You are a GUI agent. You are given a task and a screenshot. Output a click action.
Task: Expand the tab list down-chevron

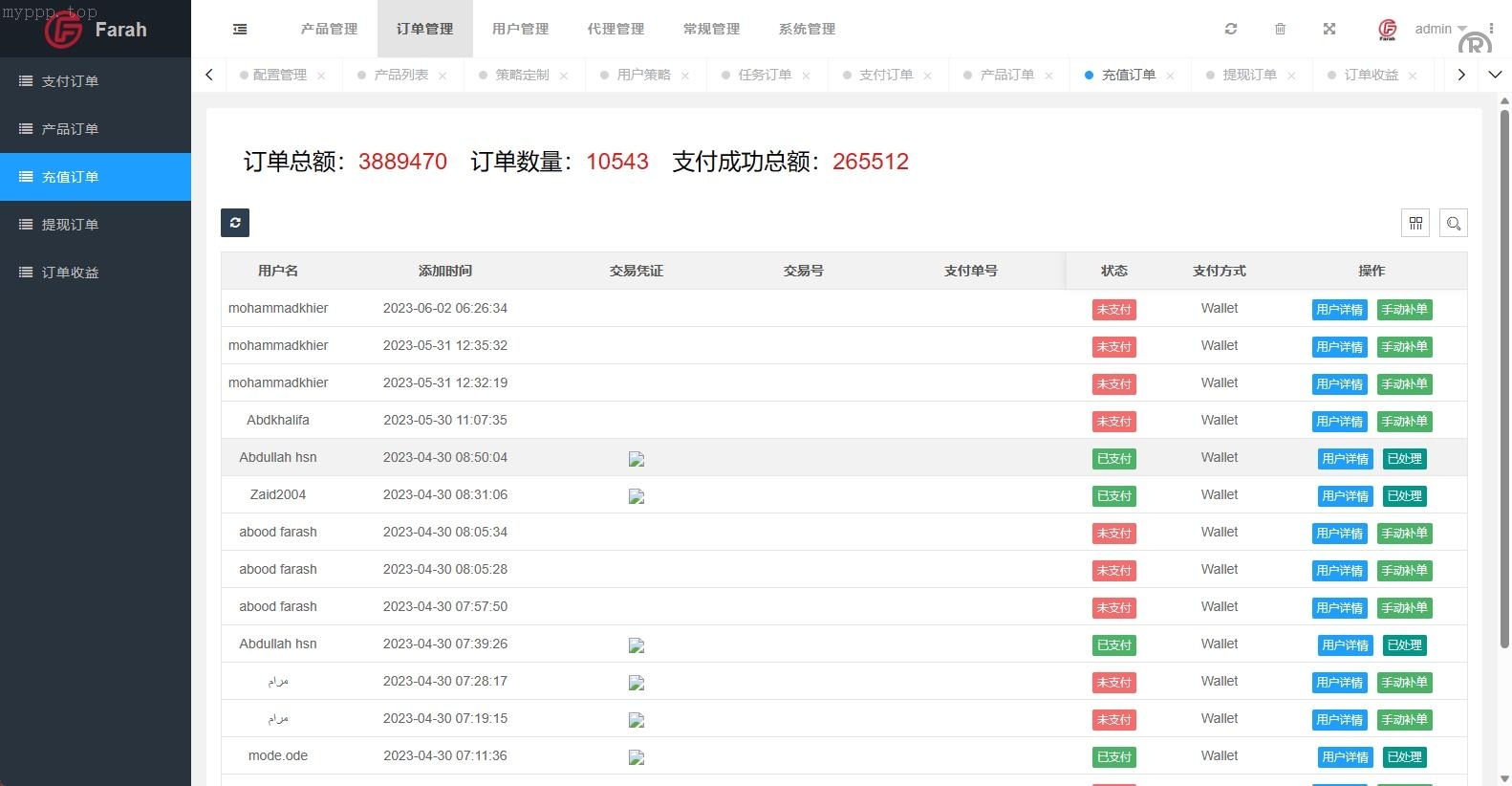pyautogui.click(x=1495, y=75)
